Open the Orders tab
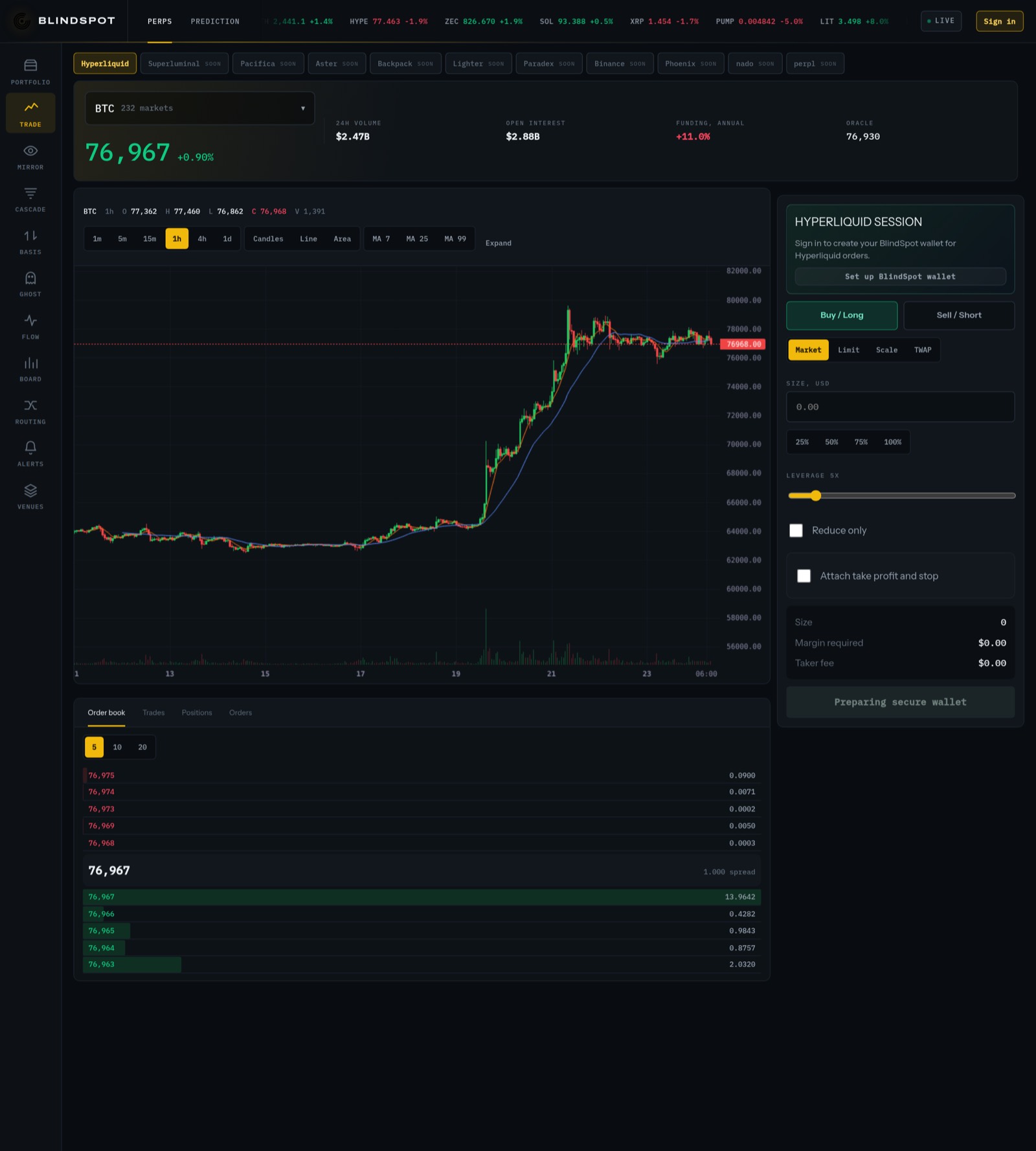This screenshot has height=1151, width=1036. point(240,712)
